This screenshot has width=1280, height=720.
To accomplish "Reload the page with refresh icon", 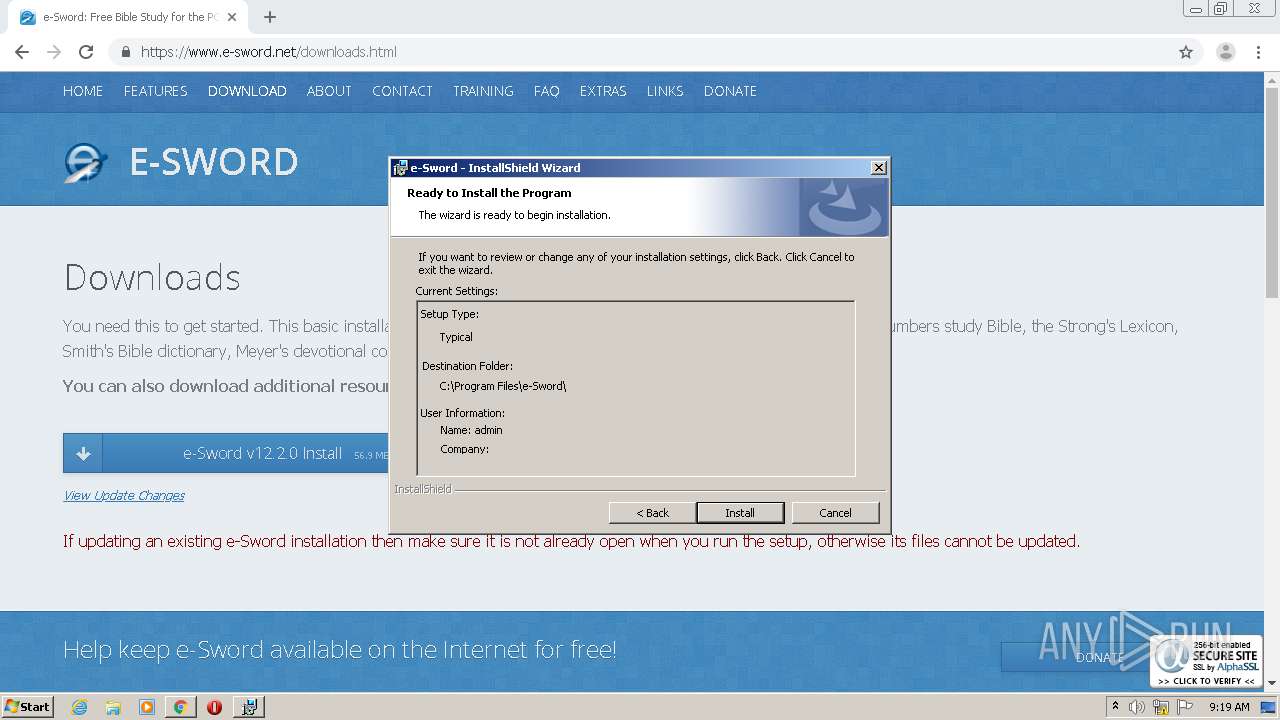I will click(x=86, y=52).
